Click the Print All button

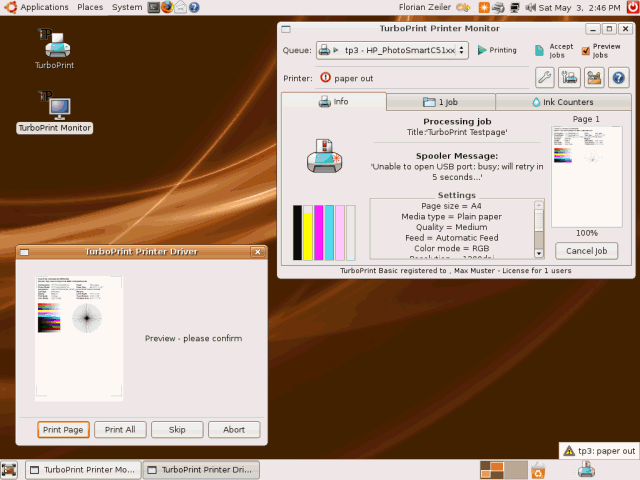coord(120,430)
